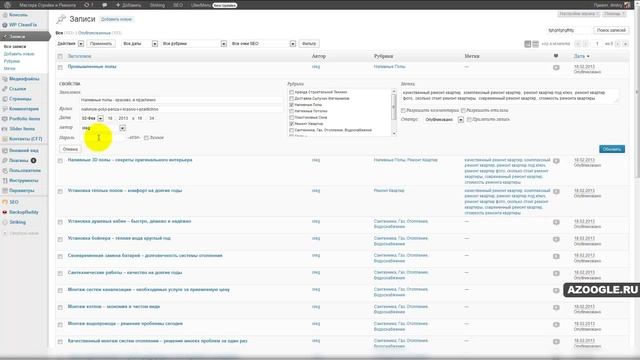Open Комментарии in the sidebar

click(x=24, y=109)
